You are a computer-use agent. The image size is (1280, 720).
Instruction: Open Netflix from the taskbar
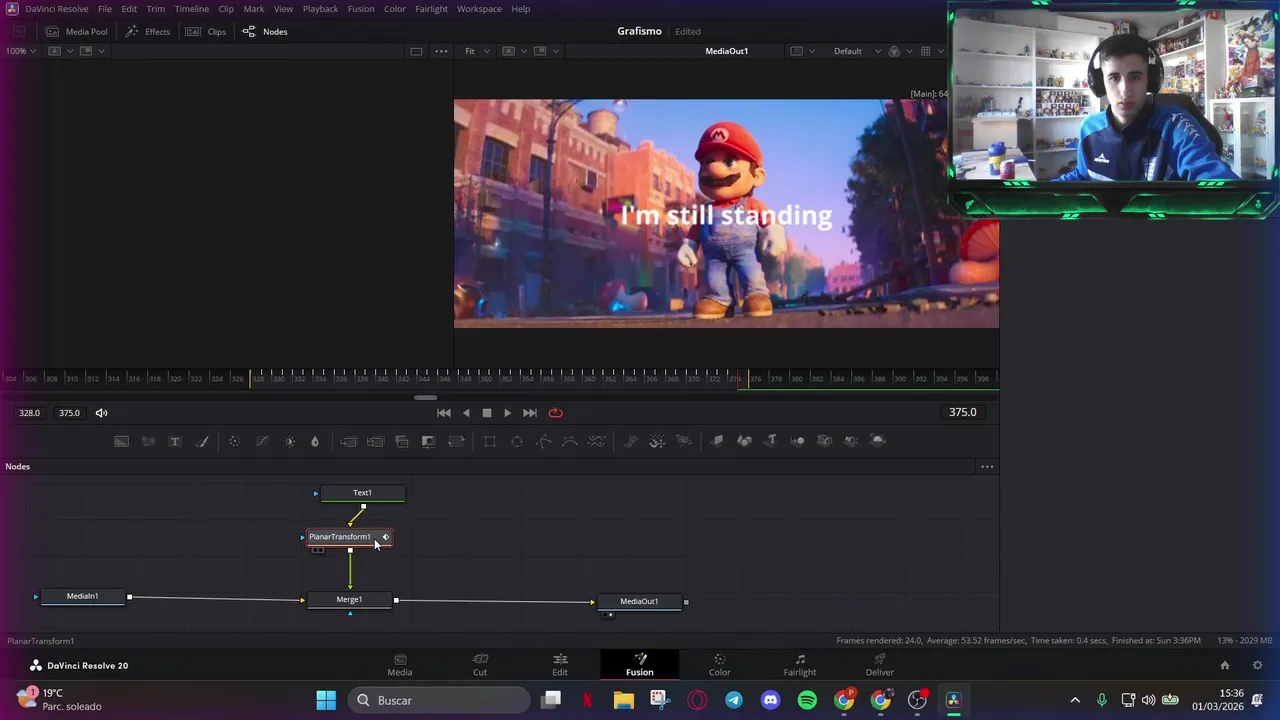pos(587,700)
